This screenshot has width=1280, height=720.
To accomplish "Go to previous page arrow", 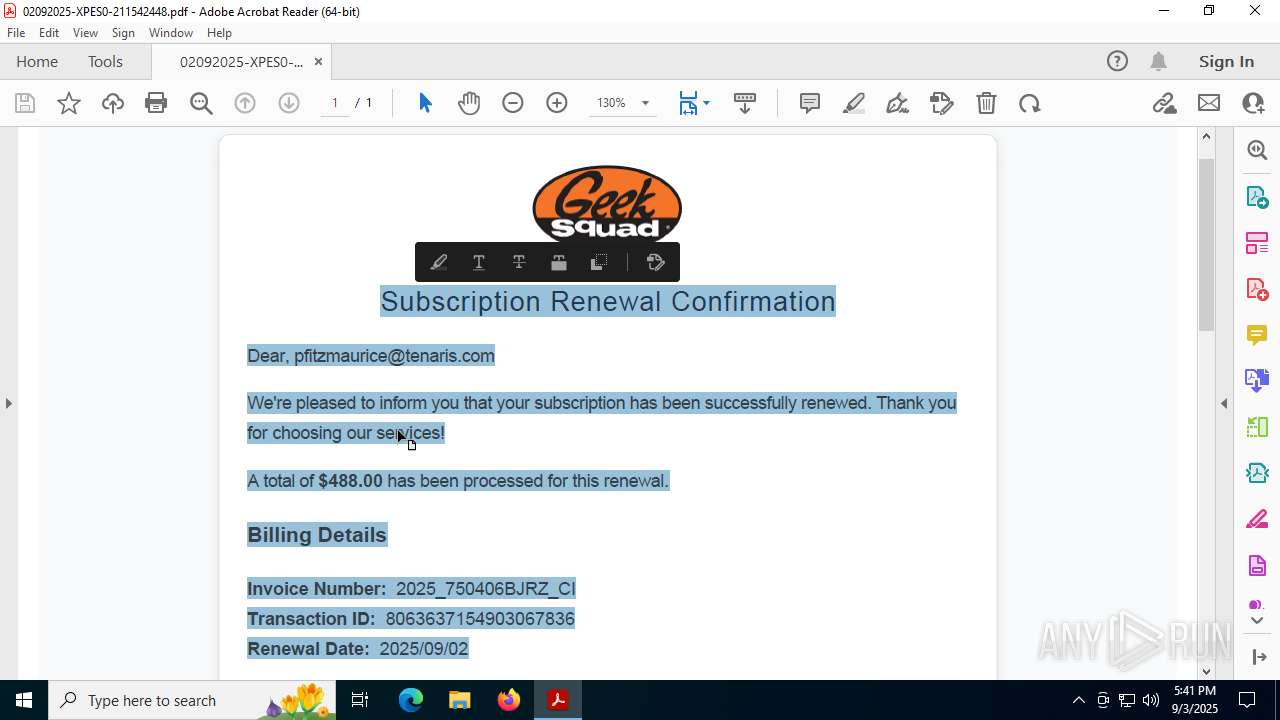I will pos(245,103).
